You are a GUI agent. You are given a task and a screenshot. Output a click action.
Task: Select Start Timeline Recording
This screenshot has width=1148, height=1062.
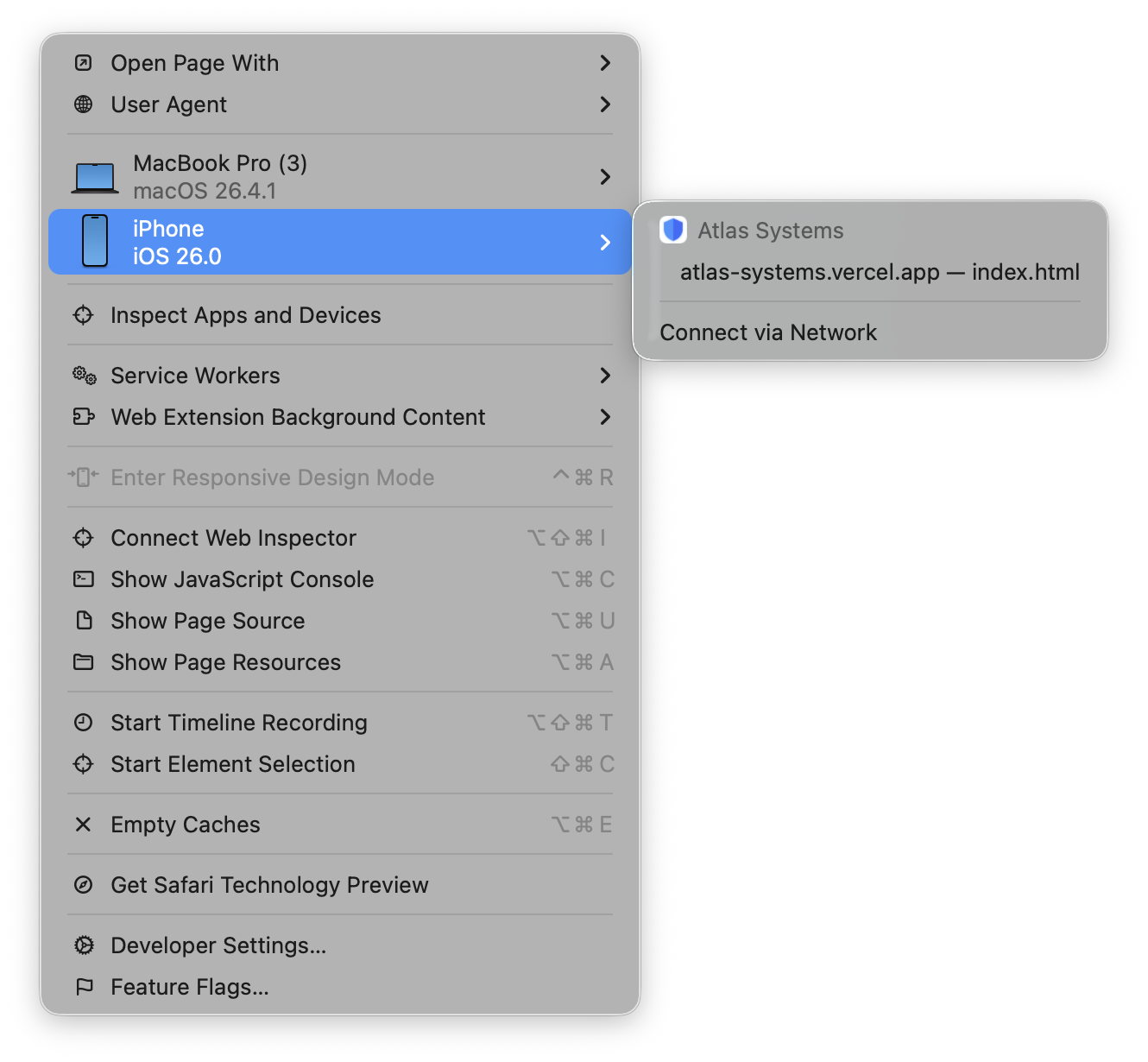click(x=340, y=723)
